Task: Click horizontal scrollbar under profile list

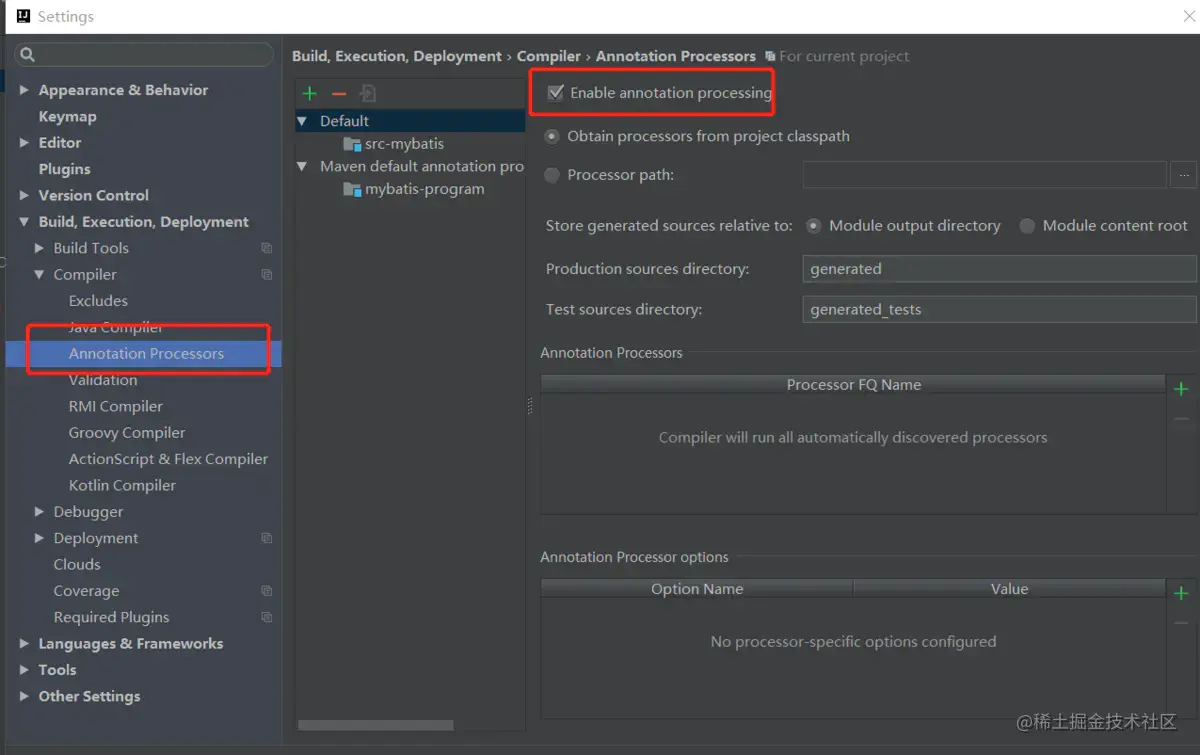Action: pos(376,725)
